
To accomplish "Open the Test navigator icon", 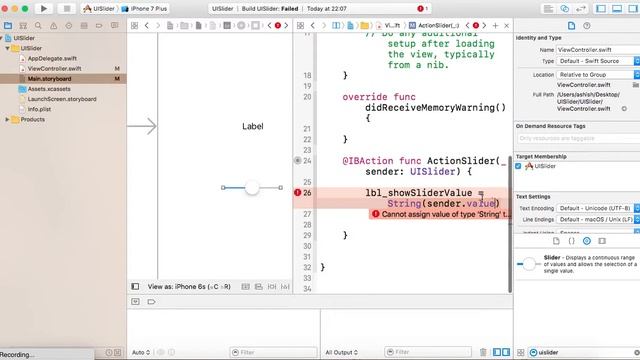I will pos(69,25).
